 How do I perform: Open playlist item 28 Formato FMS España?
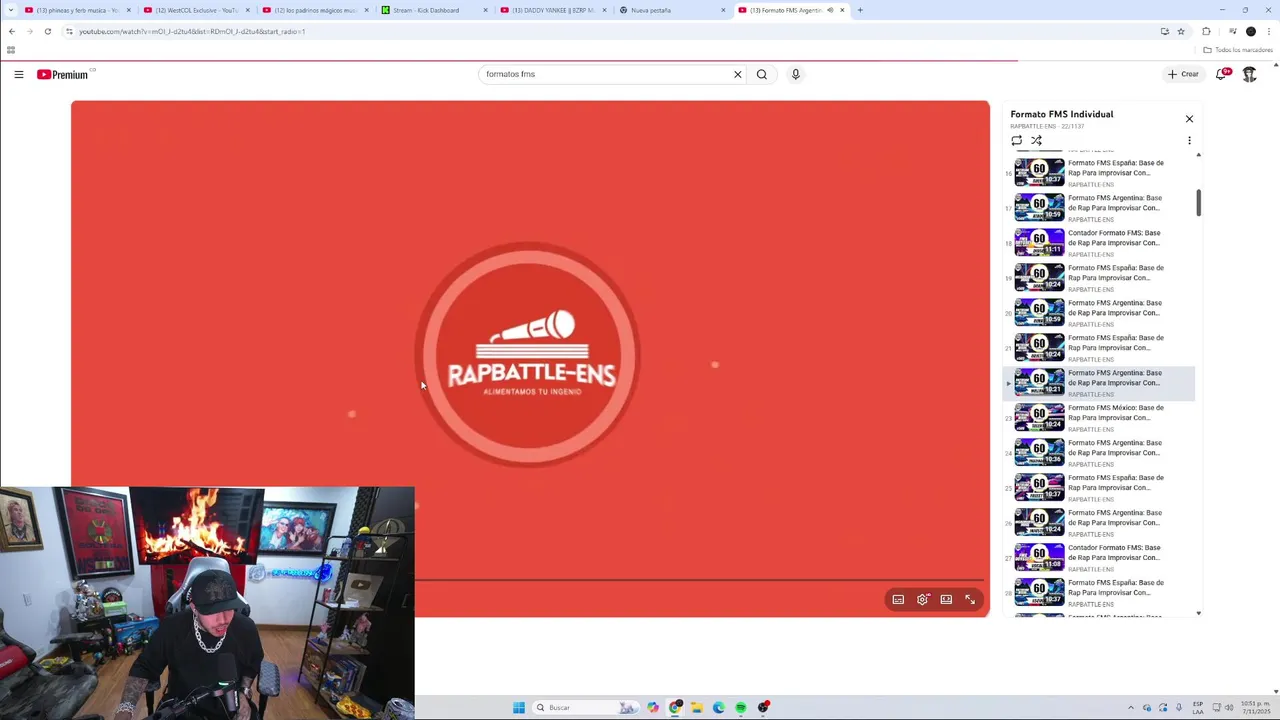pyautogui.click(x=1100, y=593)
